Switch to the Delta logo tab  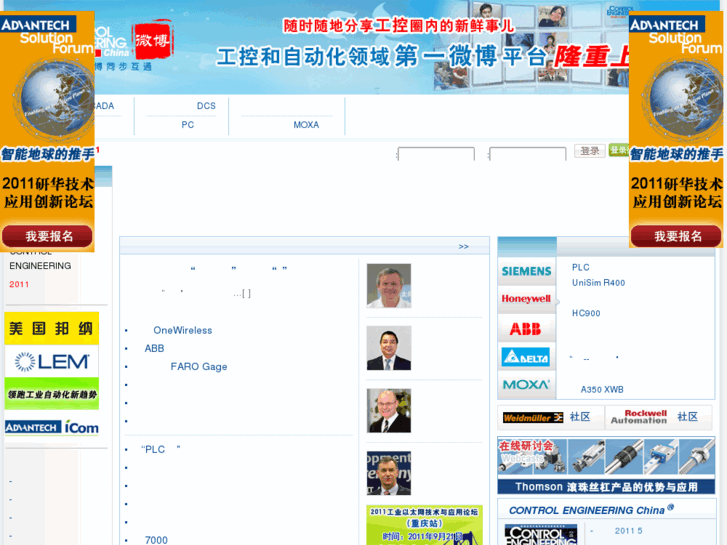click(526, 357)
